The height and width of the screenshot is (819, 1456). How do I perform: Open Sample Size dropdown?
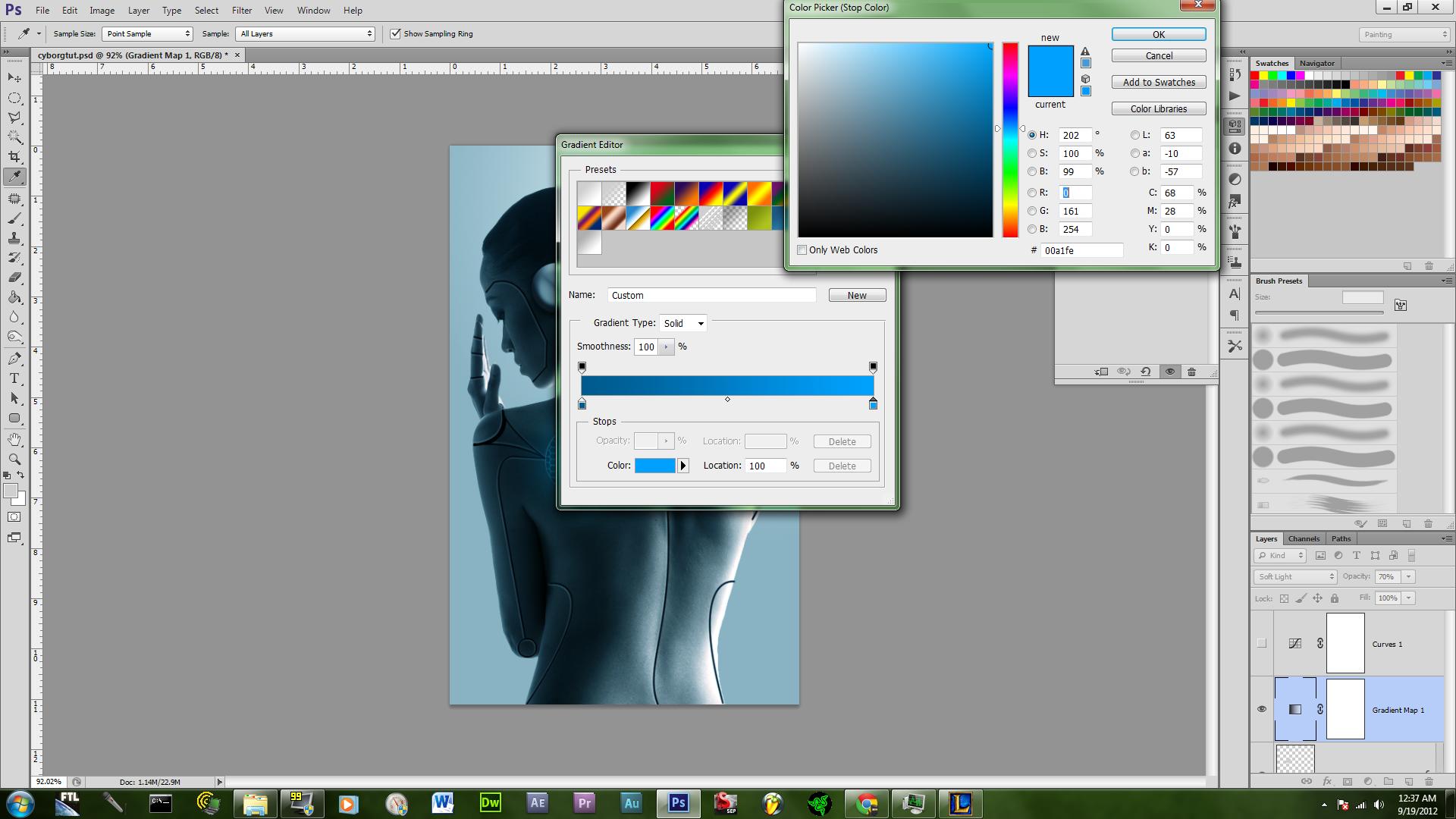148,33
